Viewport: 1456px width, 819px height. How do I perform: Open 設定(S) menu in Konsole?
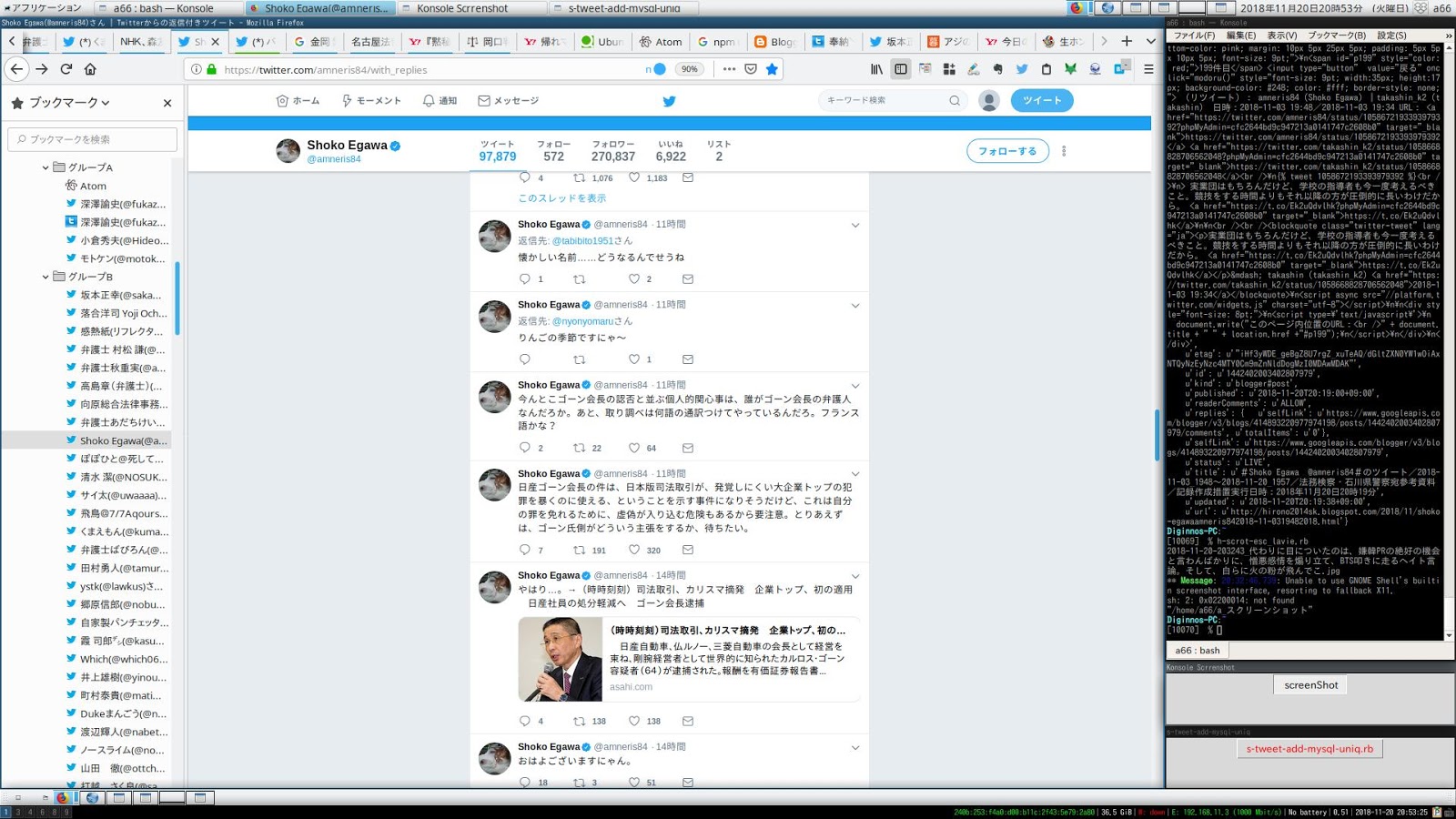pos(1391,35)
